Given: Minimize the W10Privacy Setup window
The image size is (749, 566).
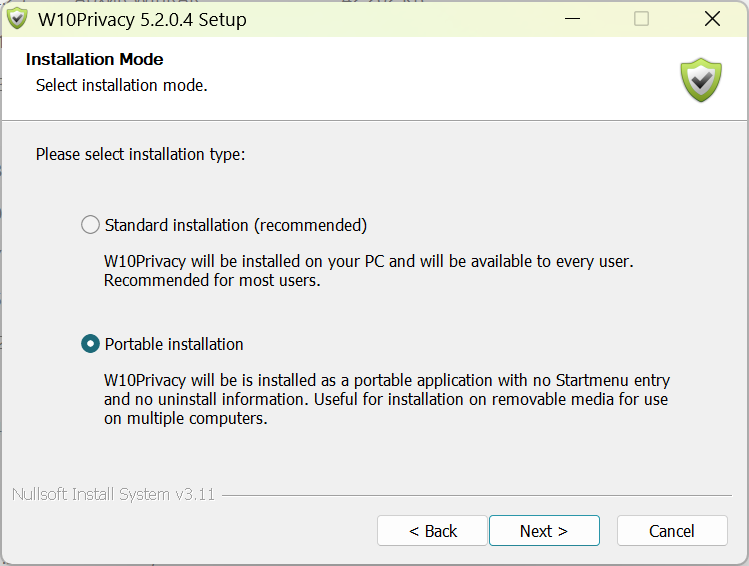Looking at the screenshot, I should point(572,19).
